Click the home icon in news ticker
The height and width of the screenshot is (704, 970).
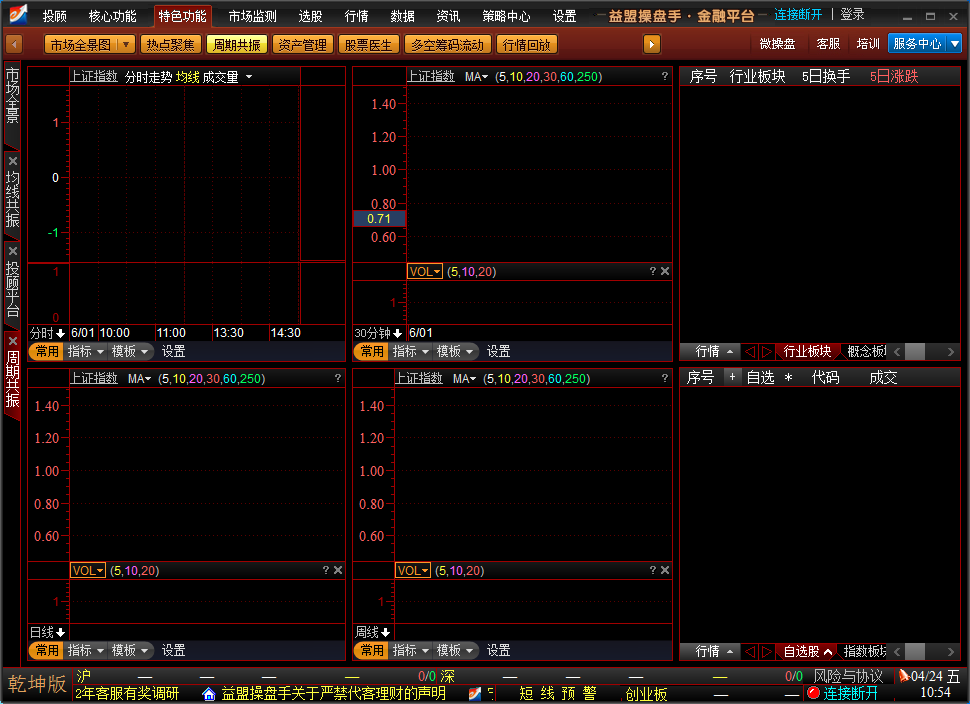(208, 693)
